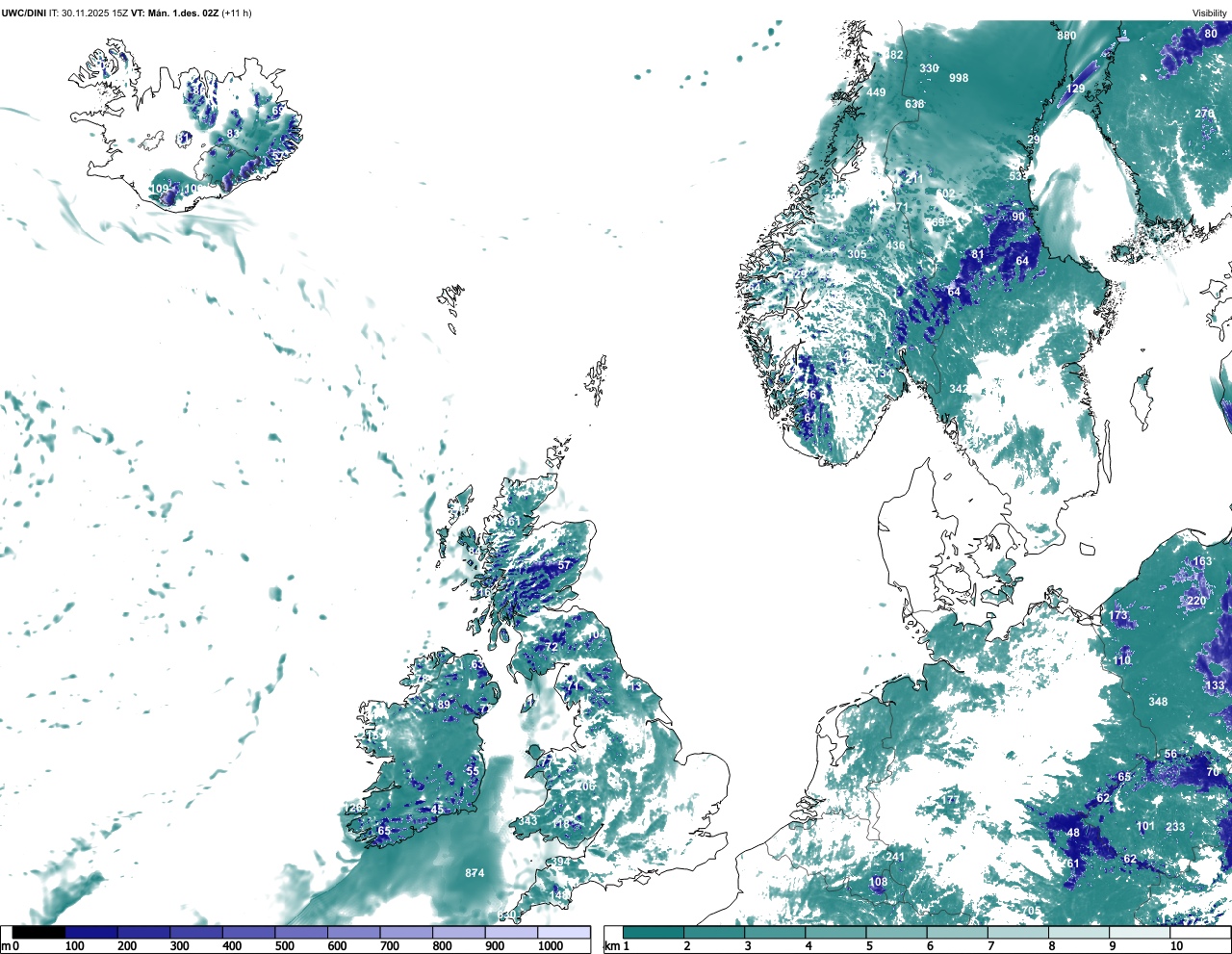Click the '10' label on kilometre legend
1232x954 pixels.
pyautogui.click(x=1176, y=946)
